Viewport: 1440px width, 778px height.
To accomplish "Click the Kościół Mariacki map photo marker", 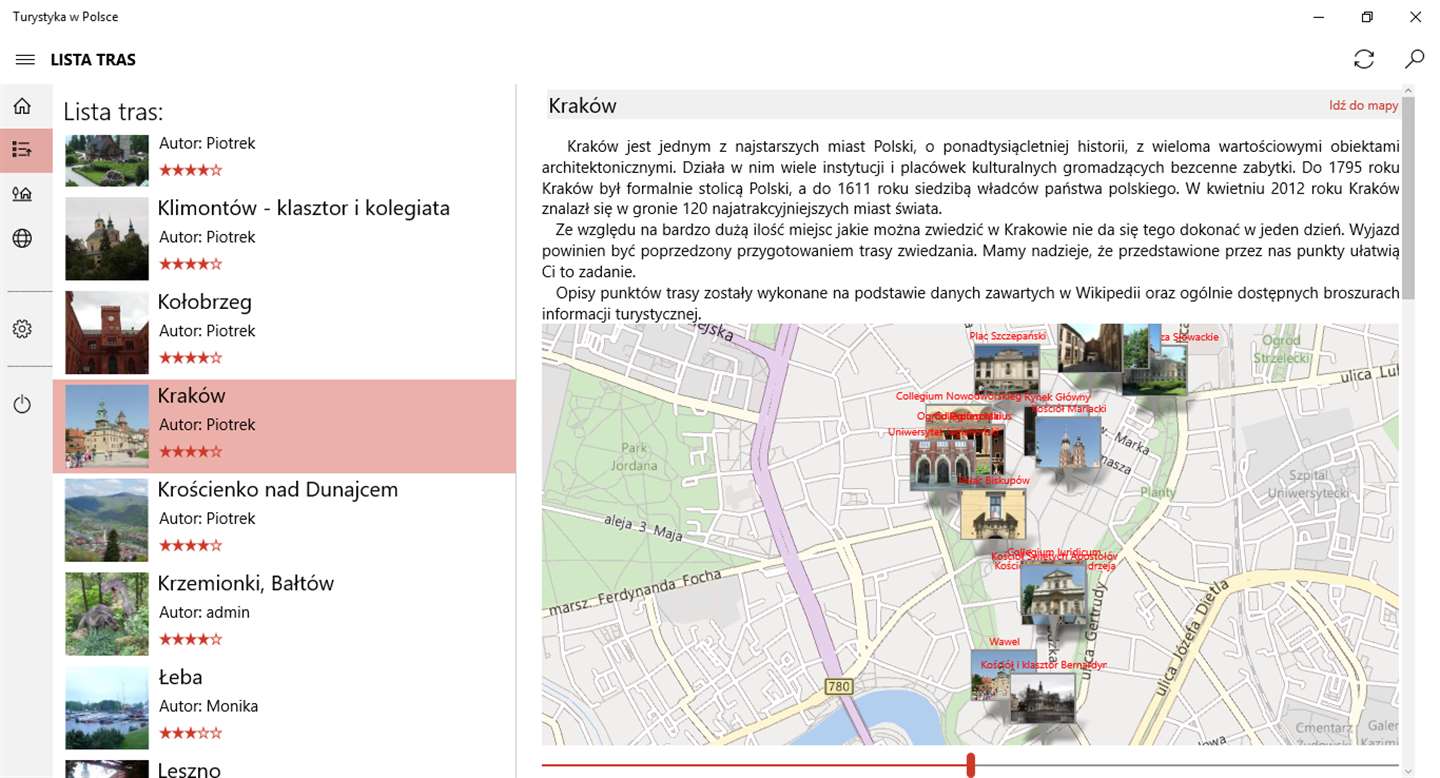I will click(1068, 441).
